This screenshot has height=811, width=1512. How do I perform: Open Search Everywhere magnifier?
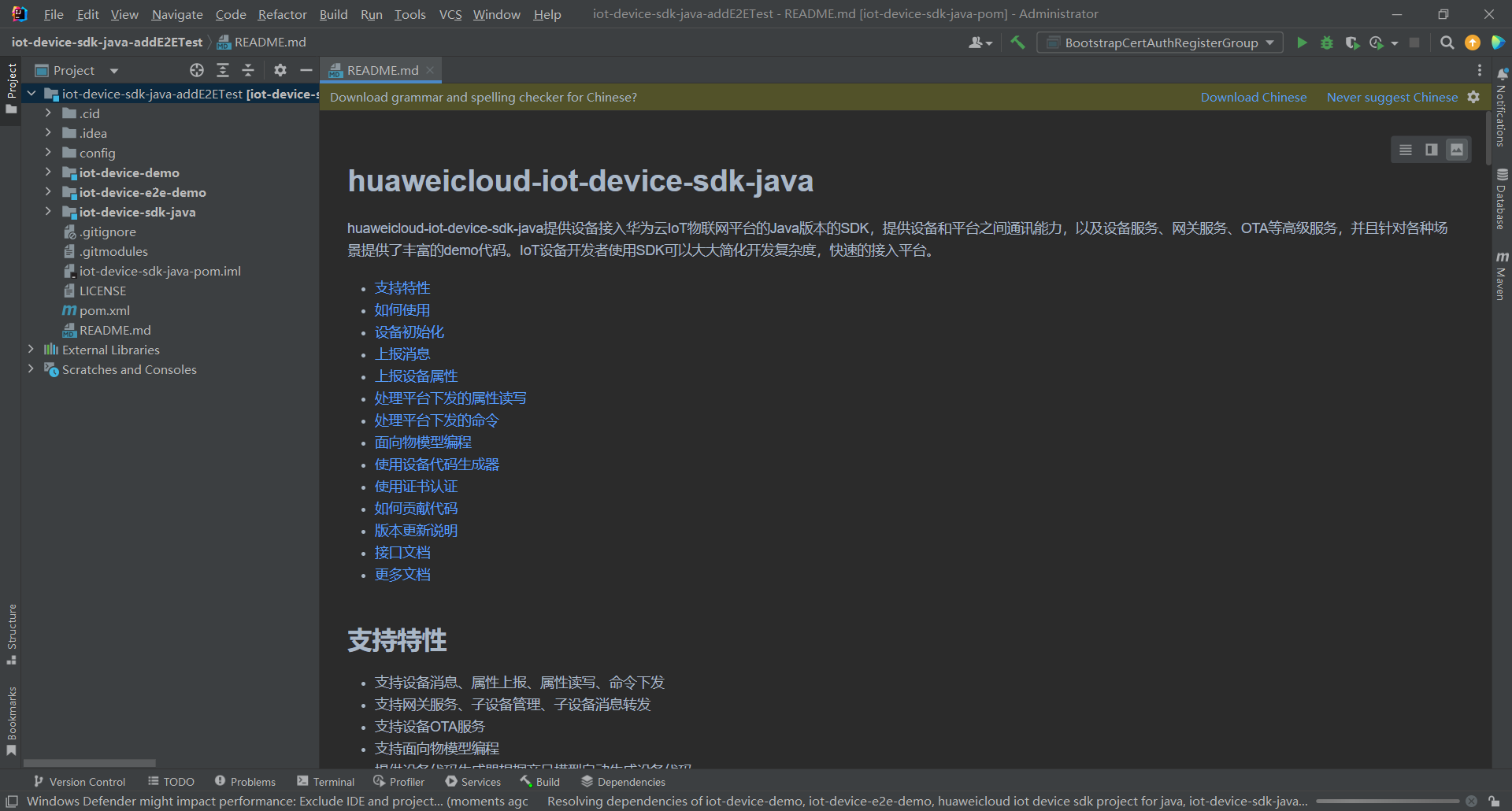tap(1447, 43)
